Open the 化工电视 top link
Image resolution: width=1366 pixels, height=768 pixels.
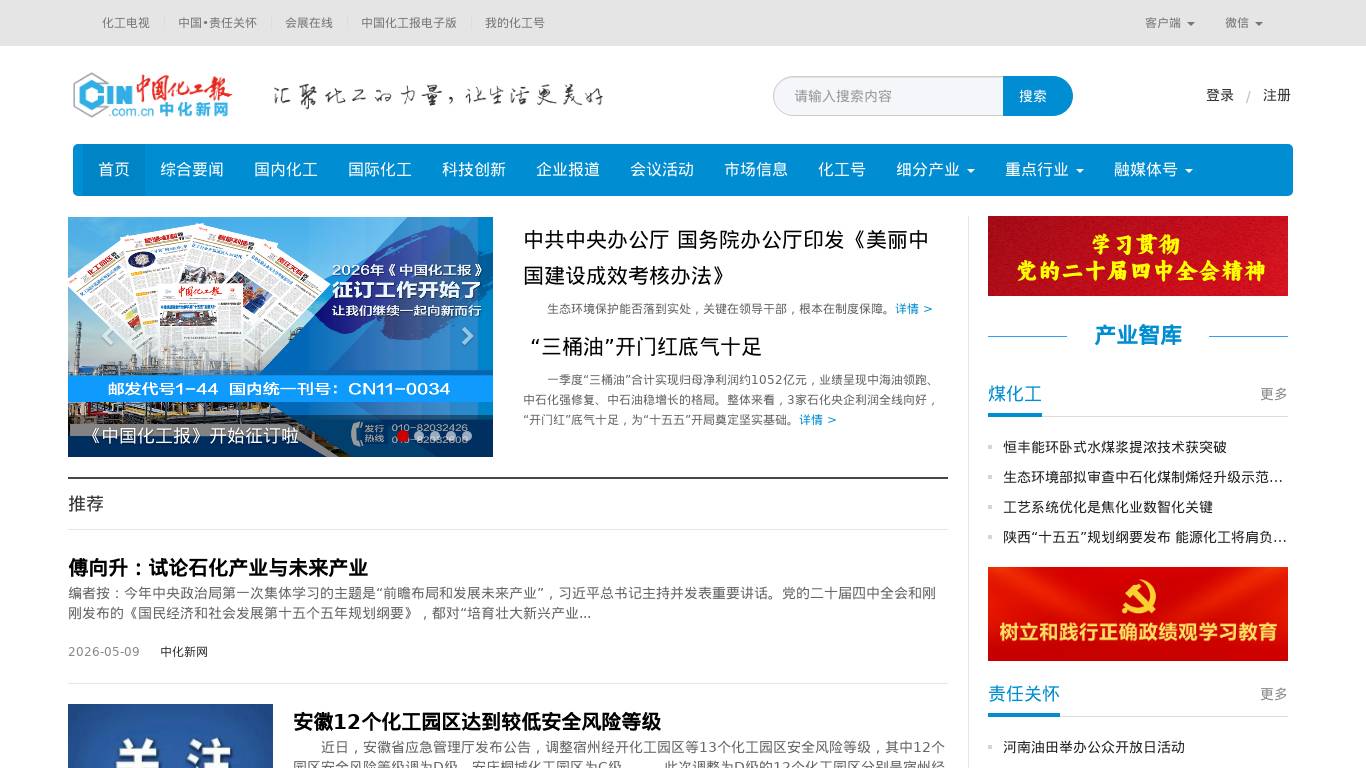[x=126, y=23]
